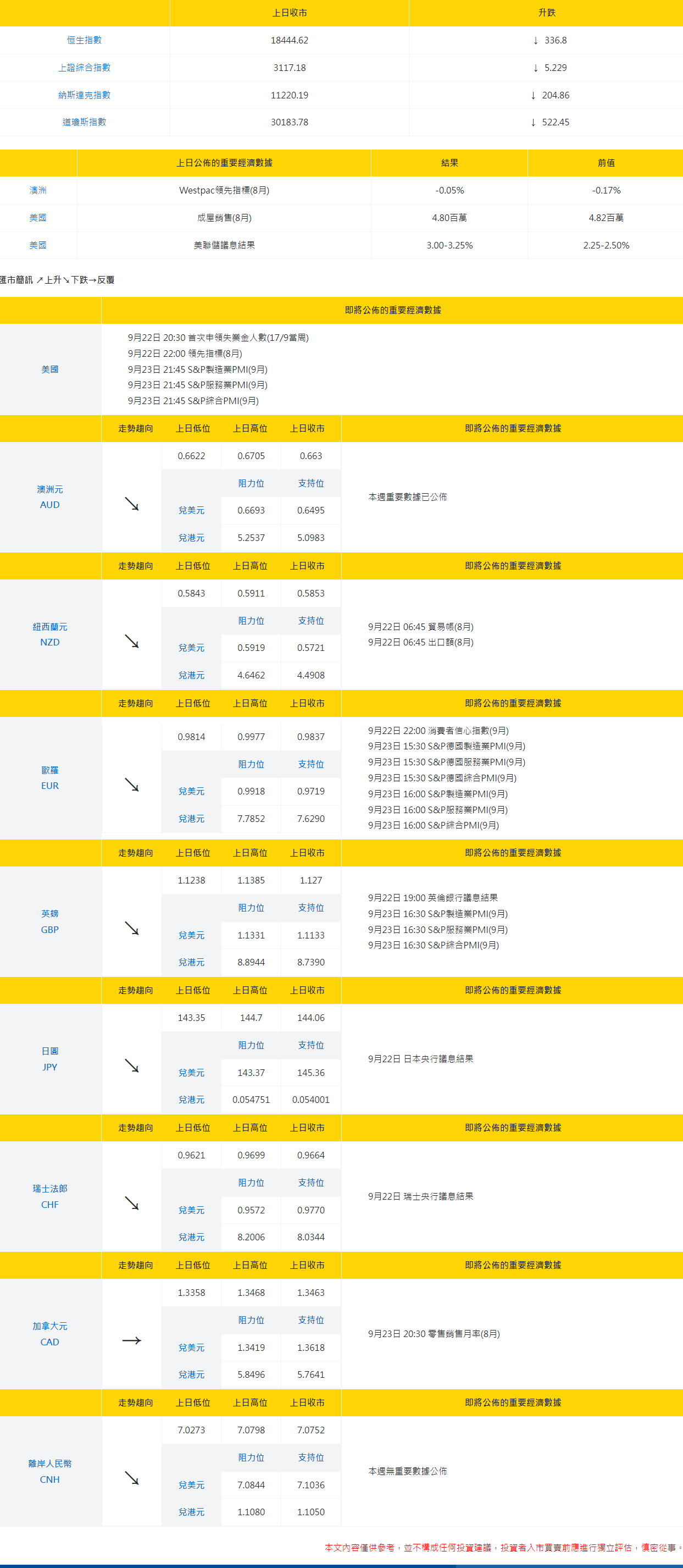Click 9月22日 06:45 貿易帳(8月) entry
This screenshot has width=683, height=1568.
point(421,627)
